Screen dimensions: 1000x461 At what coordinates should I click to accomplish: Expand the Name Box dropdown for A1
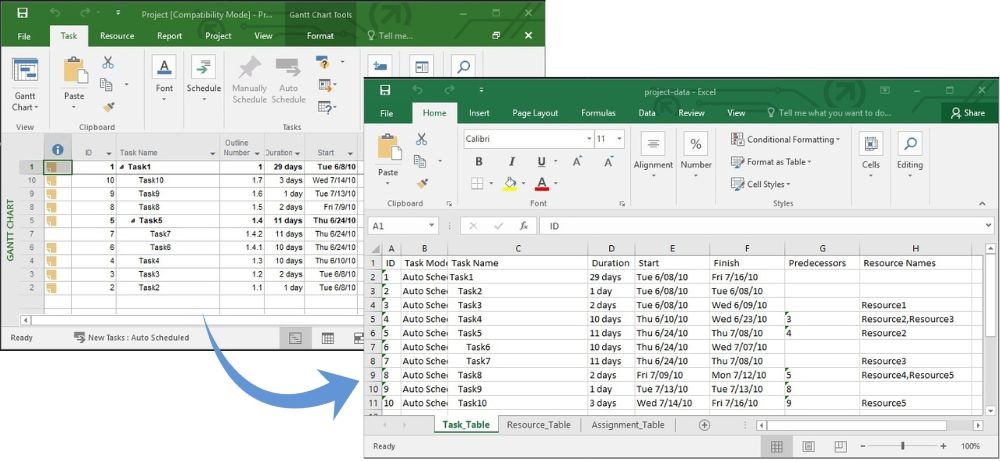(x=431, y=226)
